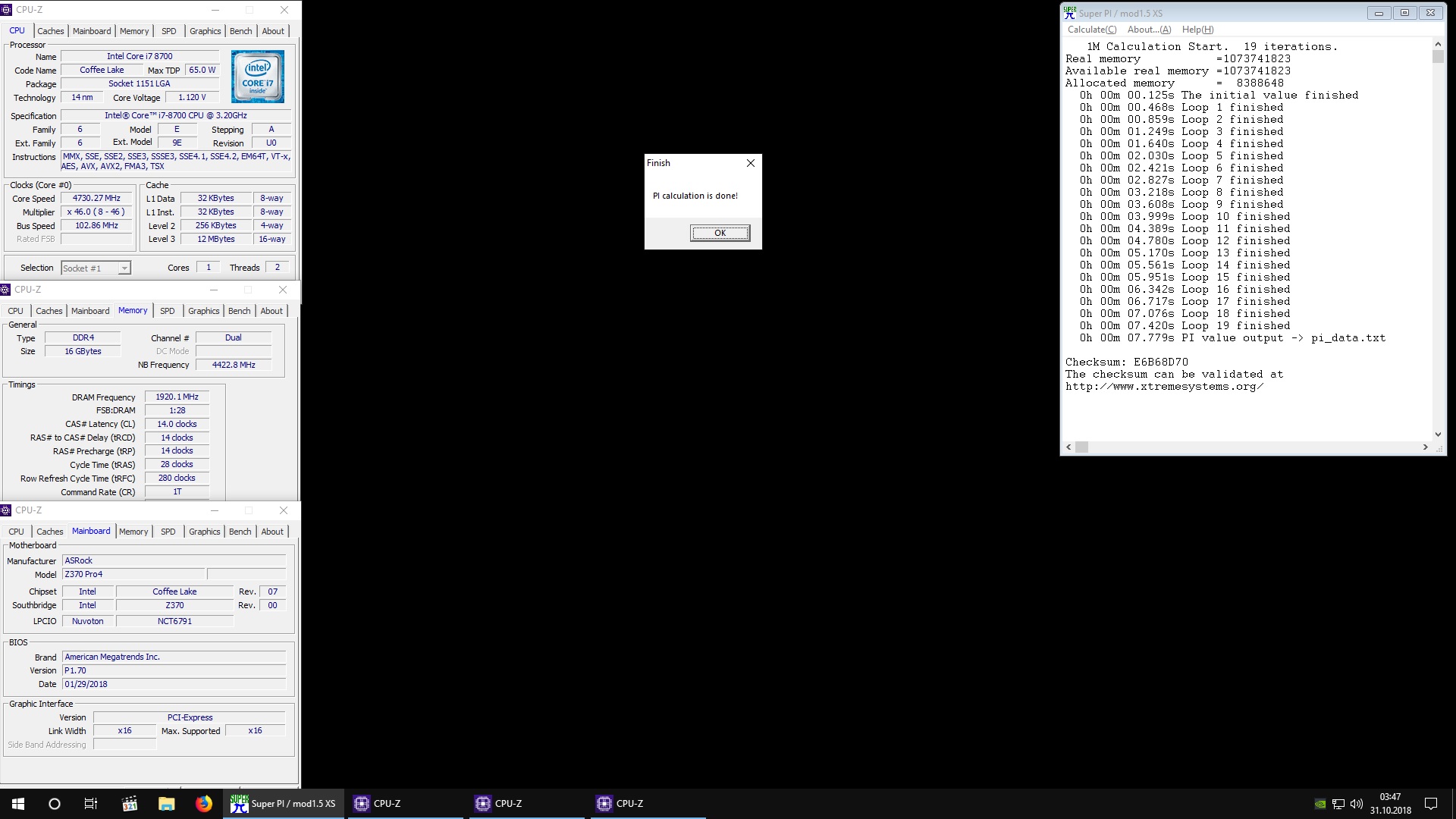Open SPD tab in top CPU-Z window
This screenshot has width=1456, height=819.
point(169,31)
